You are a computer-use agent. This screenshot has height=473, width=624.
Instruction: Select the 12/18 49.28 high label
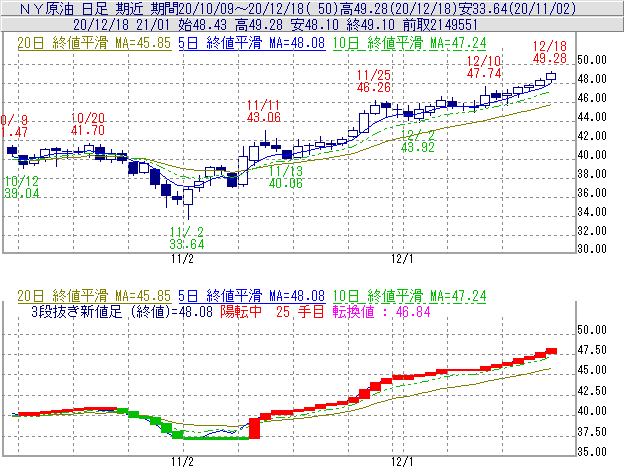[550, 52]
